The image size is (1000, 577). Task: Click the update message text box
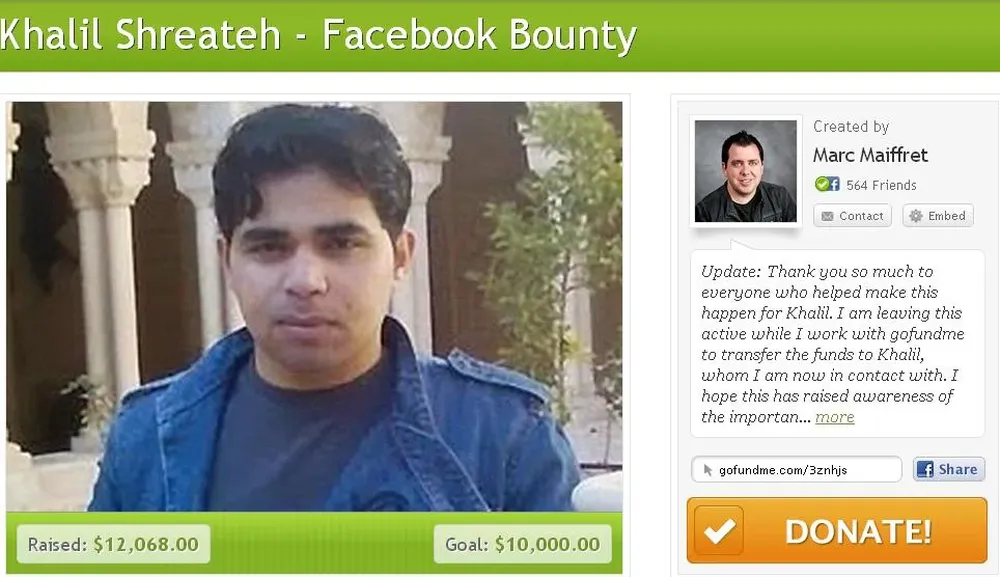coord(837,344)
